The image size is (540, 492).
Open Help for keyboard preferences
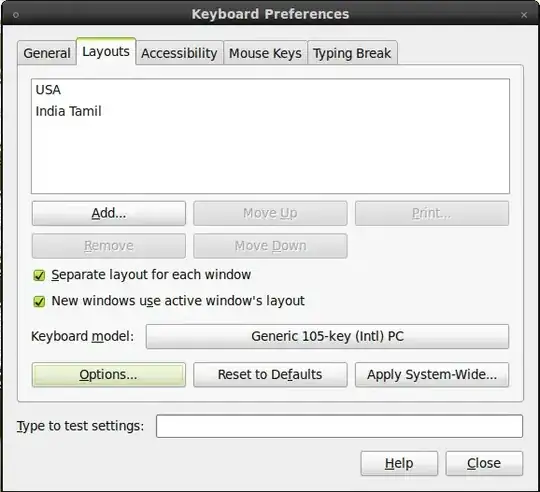(399, 463)
